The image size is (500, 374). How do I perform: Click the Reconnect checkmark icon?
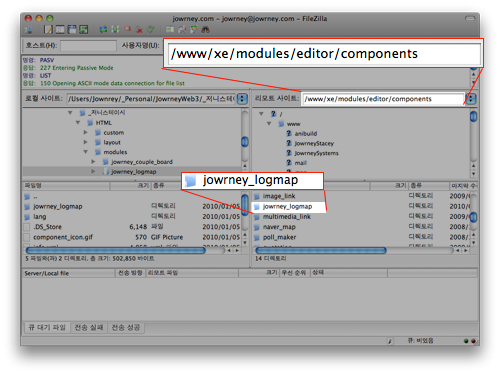[x=151, y=30]
